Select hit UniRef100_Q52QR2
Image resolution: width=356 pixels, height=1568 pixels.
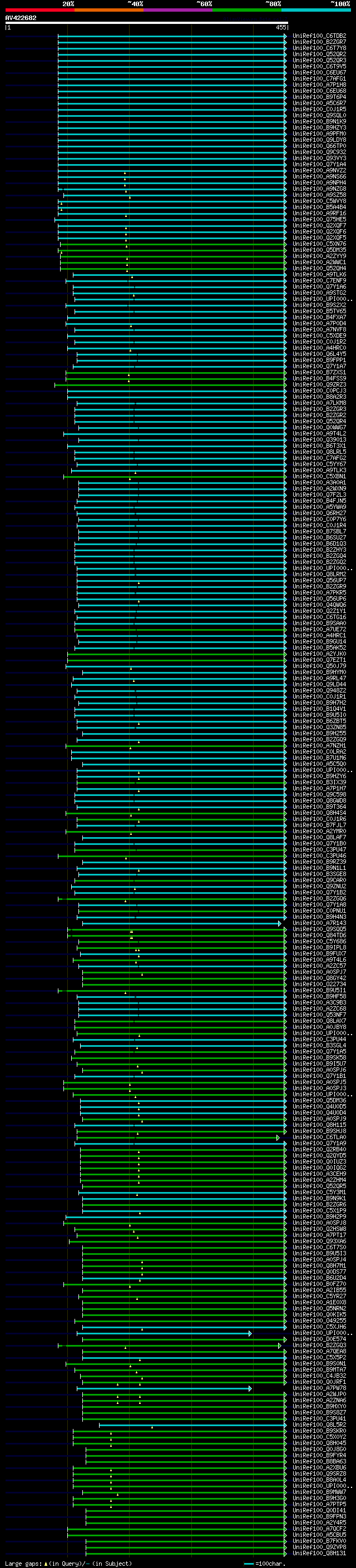coord(319,54)
